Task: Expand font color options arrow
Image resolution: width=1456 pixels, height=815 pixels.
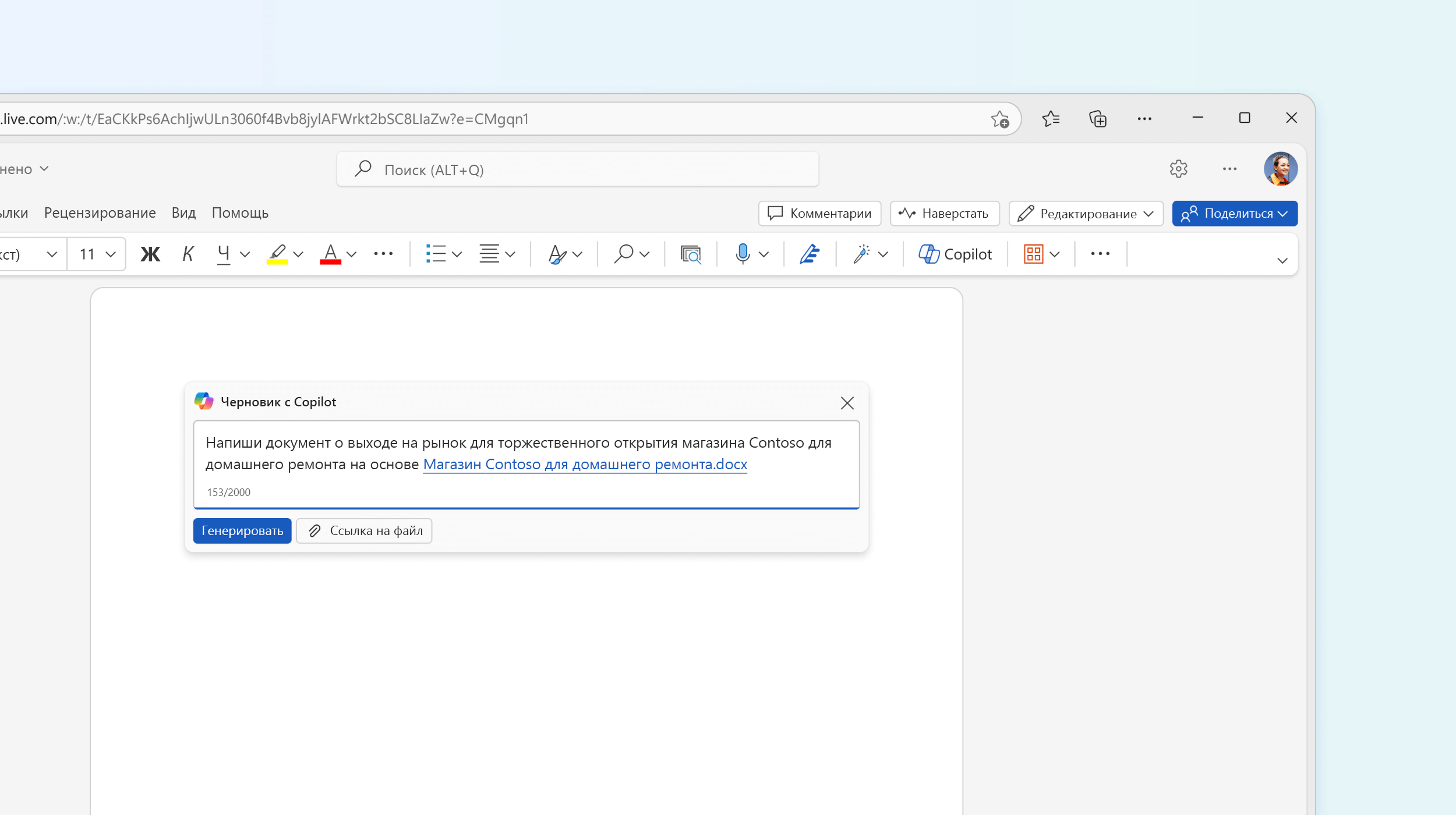Action: 351,254
